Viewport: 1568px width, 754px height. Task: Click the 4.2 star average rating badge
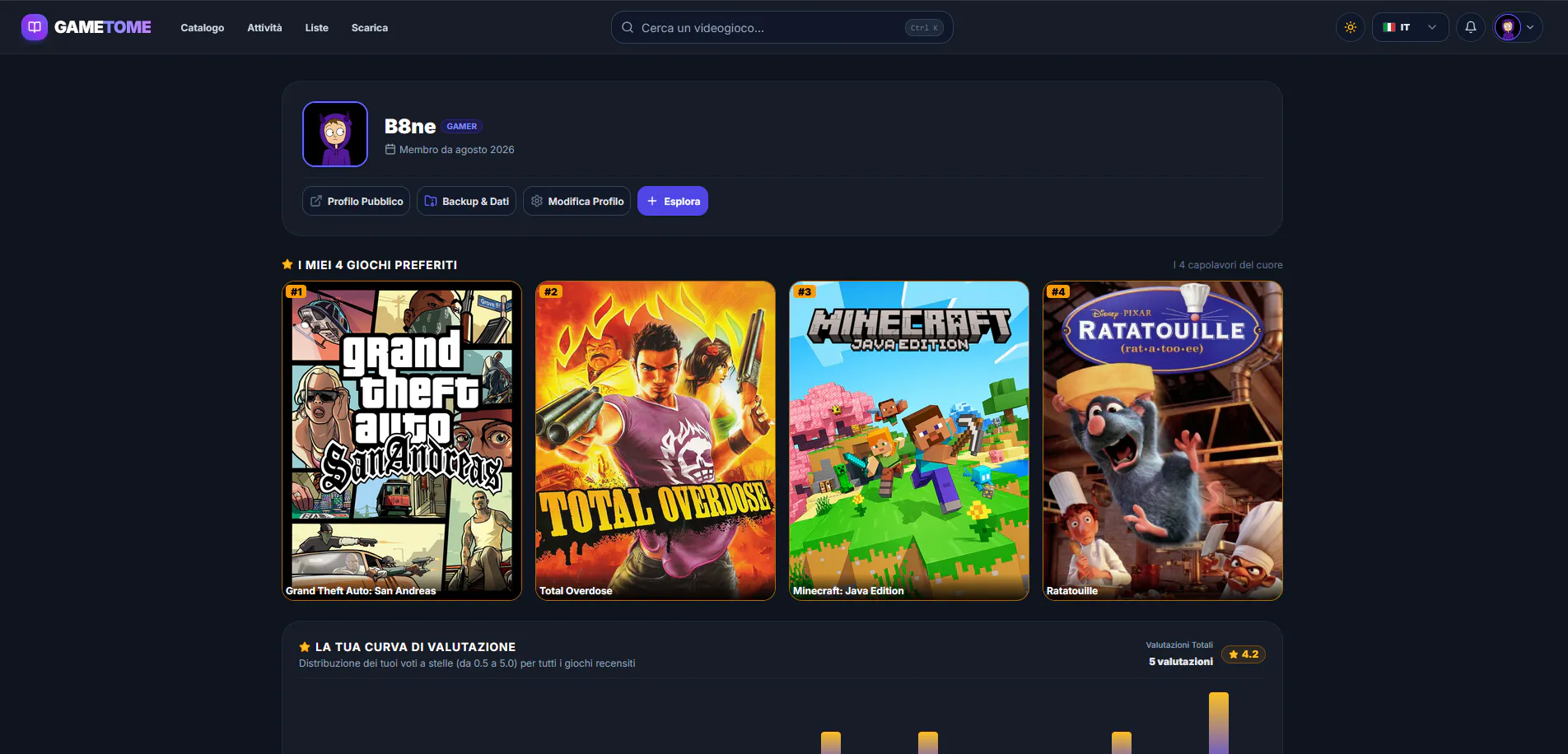(x=1244, y=654)
